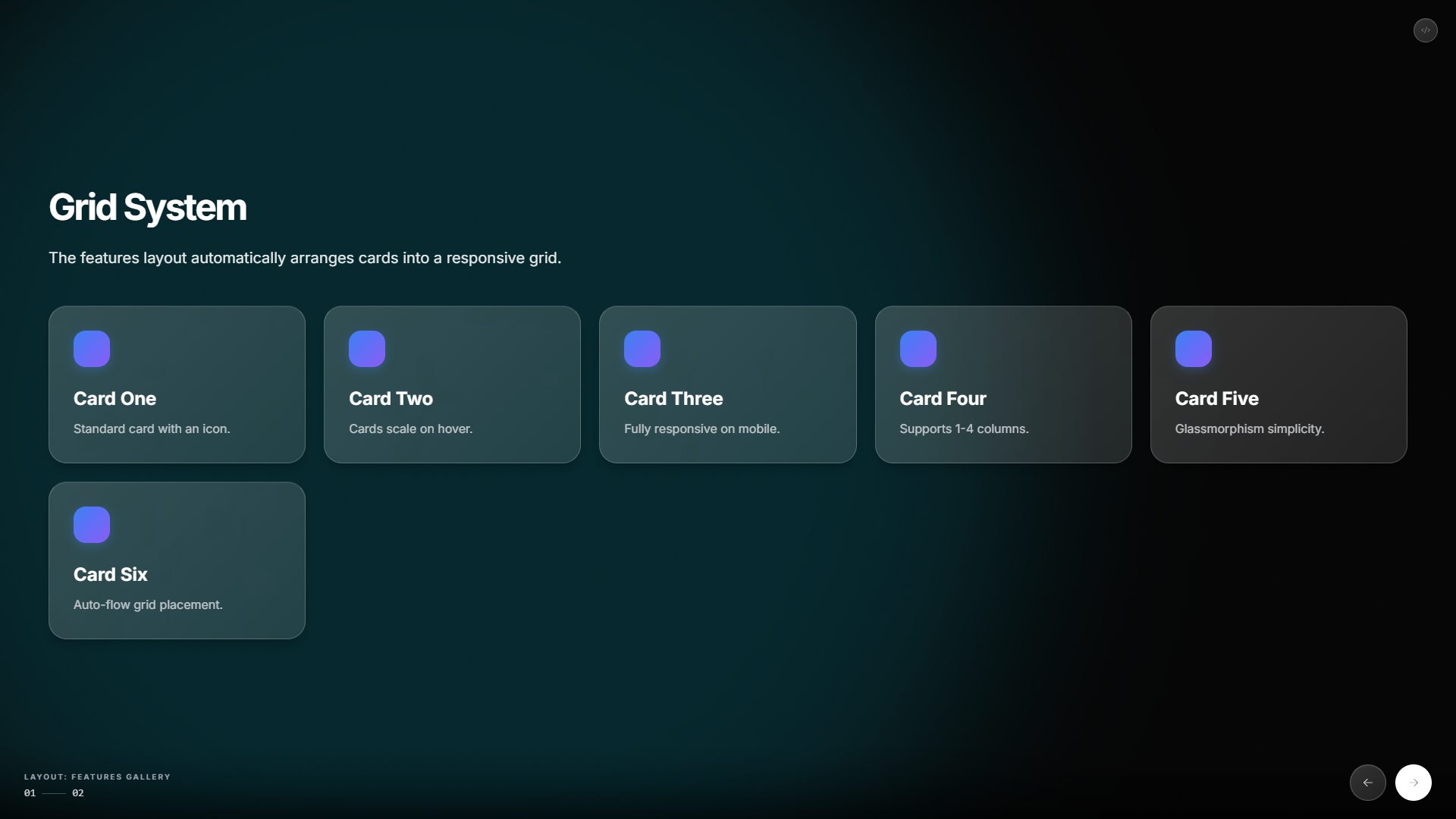Click the blue icon on Card Five
This screenshot has width=1456, height=819.
1193,349
